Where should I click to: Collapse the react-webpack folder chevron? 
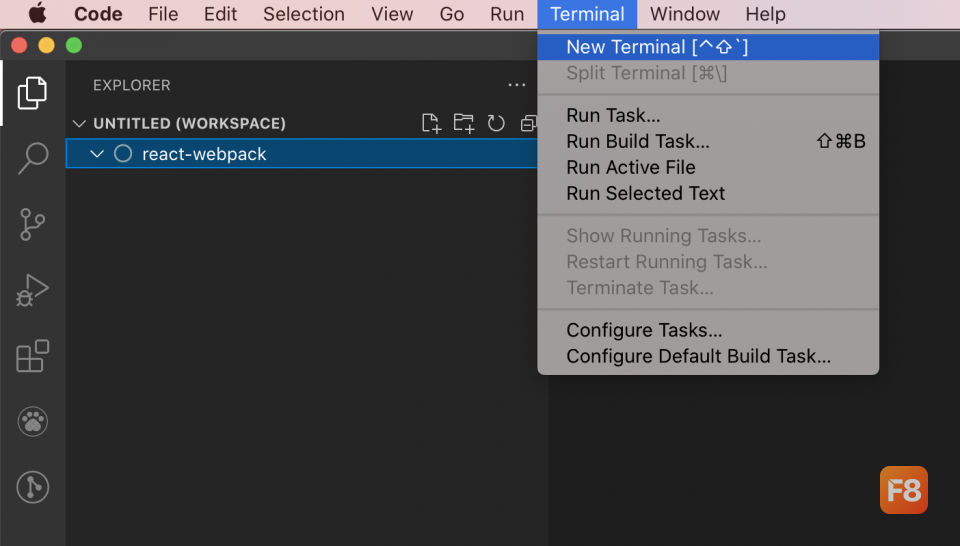97,154
